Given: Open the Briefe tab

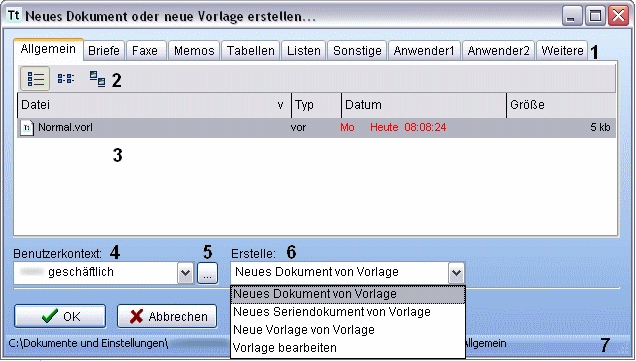Looking at the screenshot, I should tap(104, 51).
